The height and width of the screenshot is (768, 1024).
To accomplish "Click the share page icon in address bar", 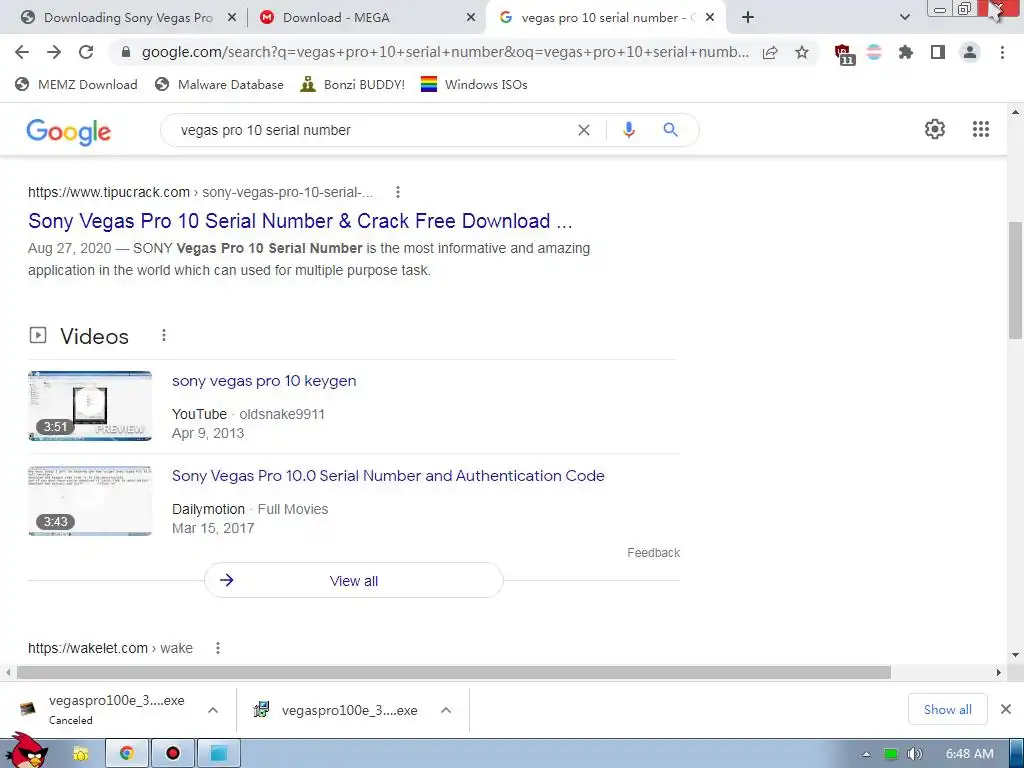I will coord(770,52).
